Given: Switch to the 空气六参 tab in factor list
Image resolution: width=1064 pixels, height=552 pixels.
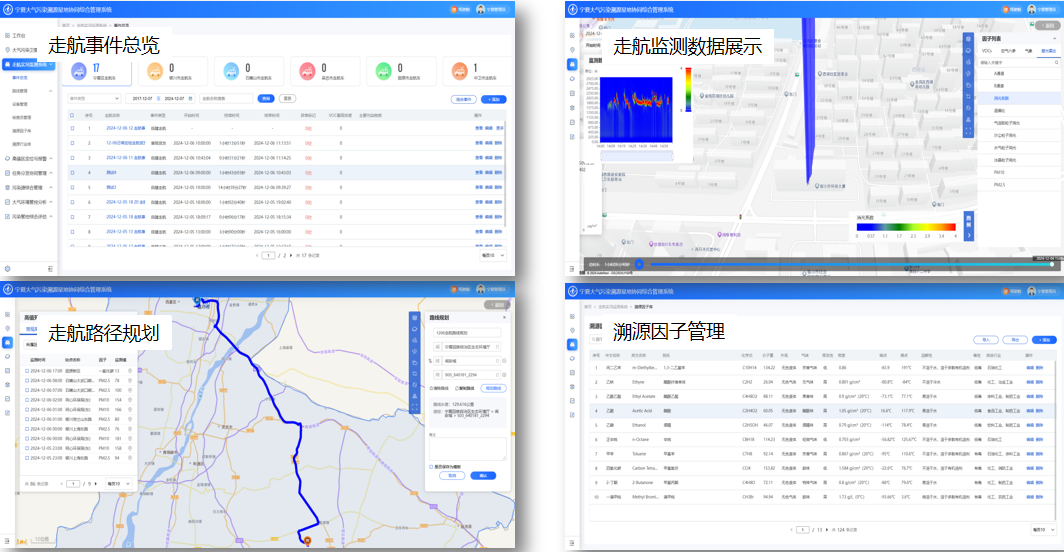Looking at the screenshot, I should (1009, 51).
